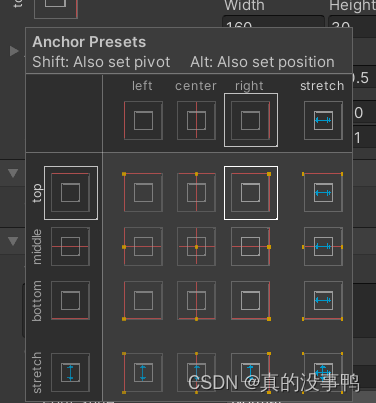Click the Width input field
This screenshot has height=403, width=376.
click(273, 21)
